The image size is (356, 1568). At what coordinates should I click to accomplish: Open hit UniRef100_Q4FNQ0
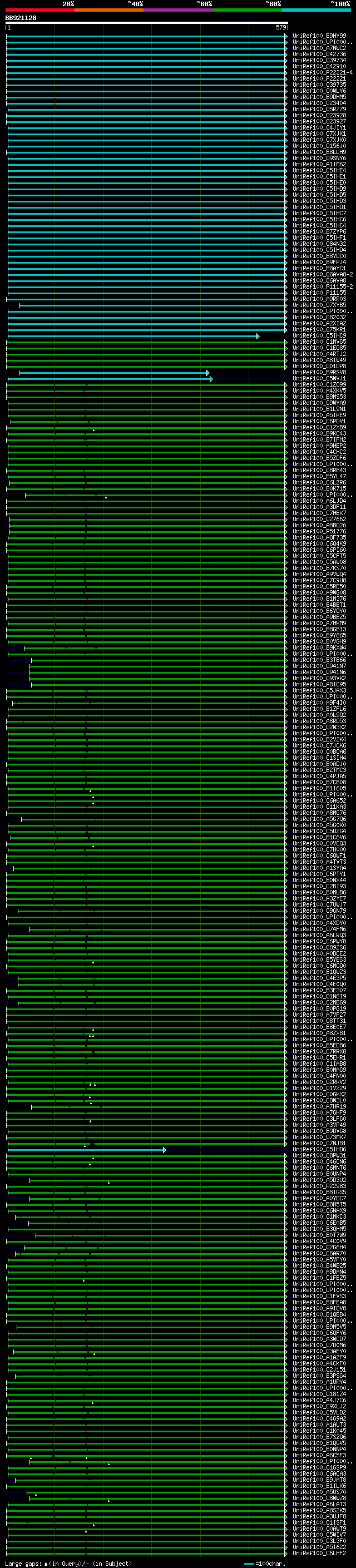(319, 1076)
